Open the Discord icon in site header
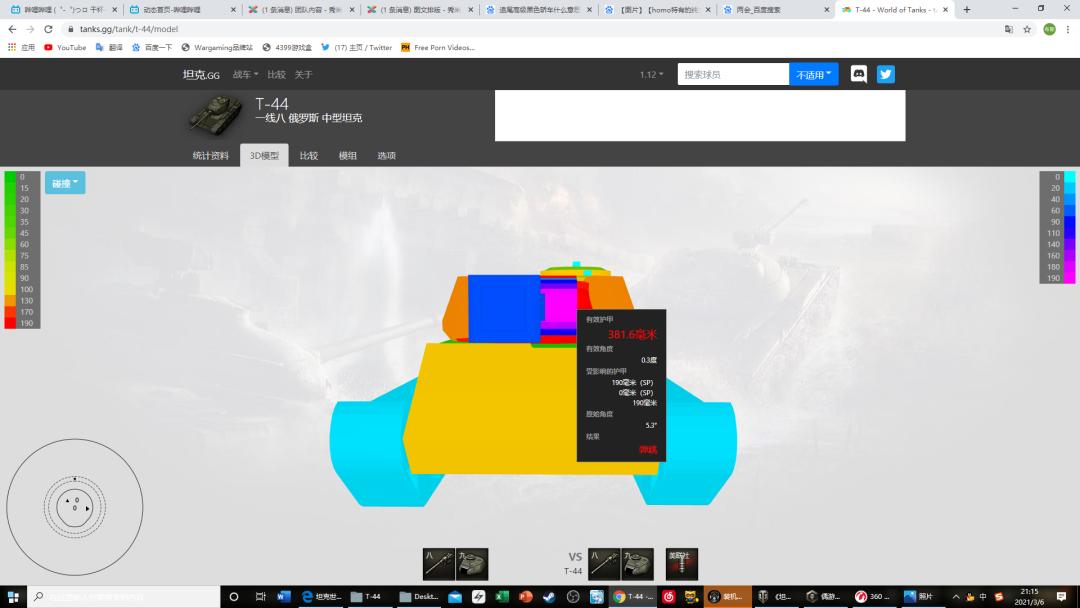Screen dimensions: 1080x608 858,74
